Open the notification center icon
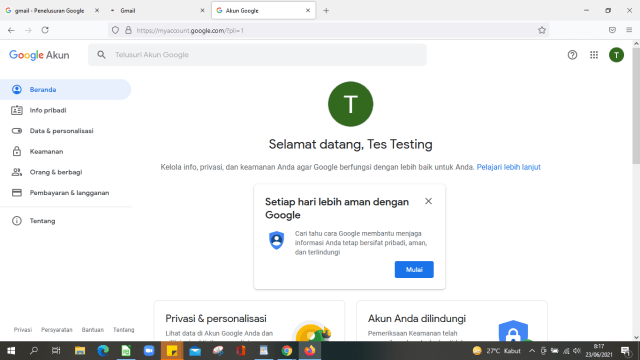 point(626,351)
